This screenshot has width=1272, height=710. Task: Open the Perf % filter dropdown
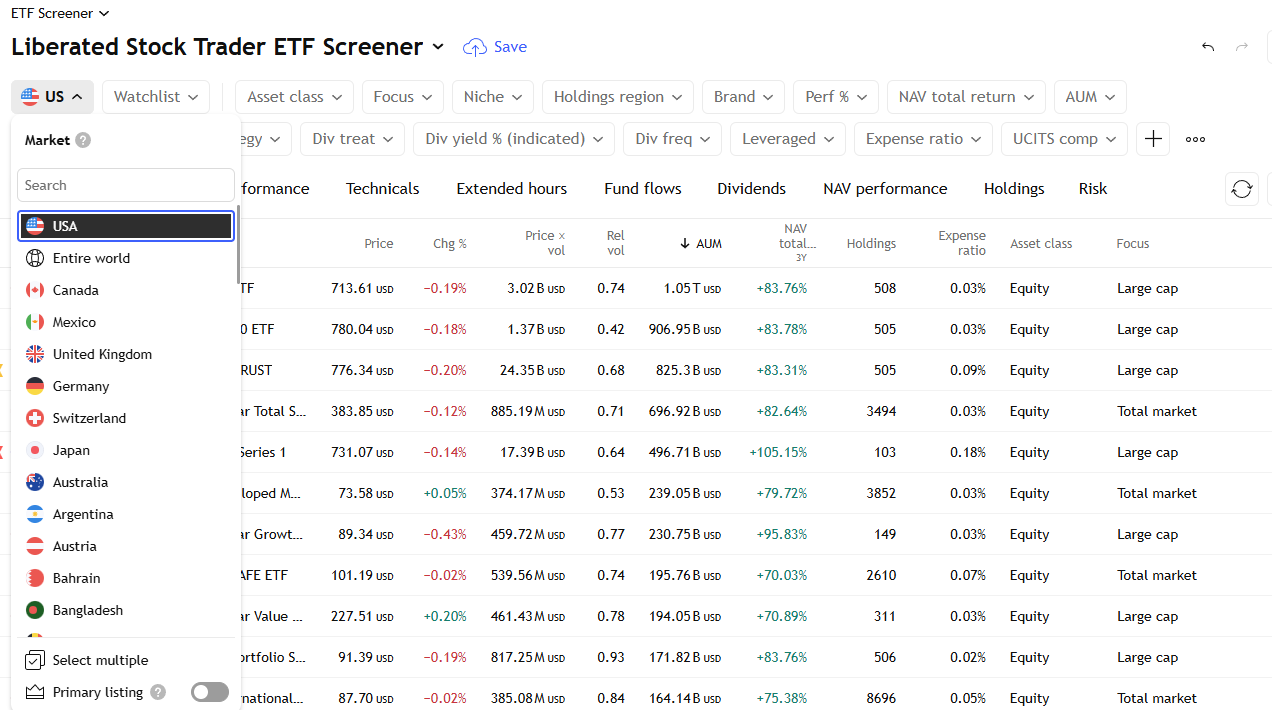836,97
